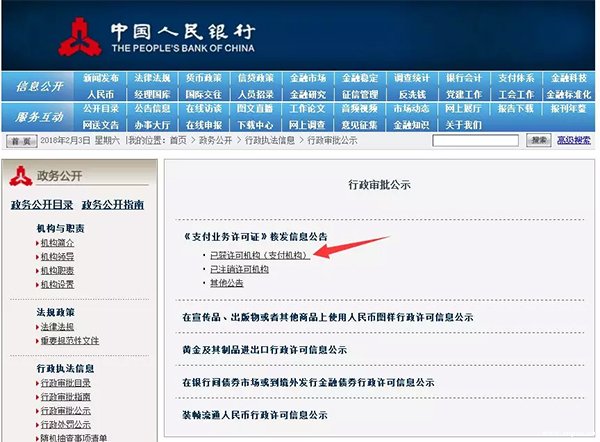Image resolution: width=600 pixels, height=442 pixels.
Task: Open 机构职责 sidebar link
Action: click(57, 271)
